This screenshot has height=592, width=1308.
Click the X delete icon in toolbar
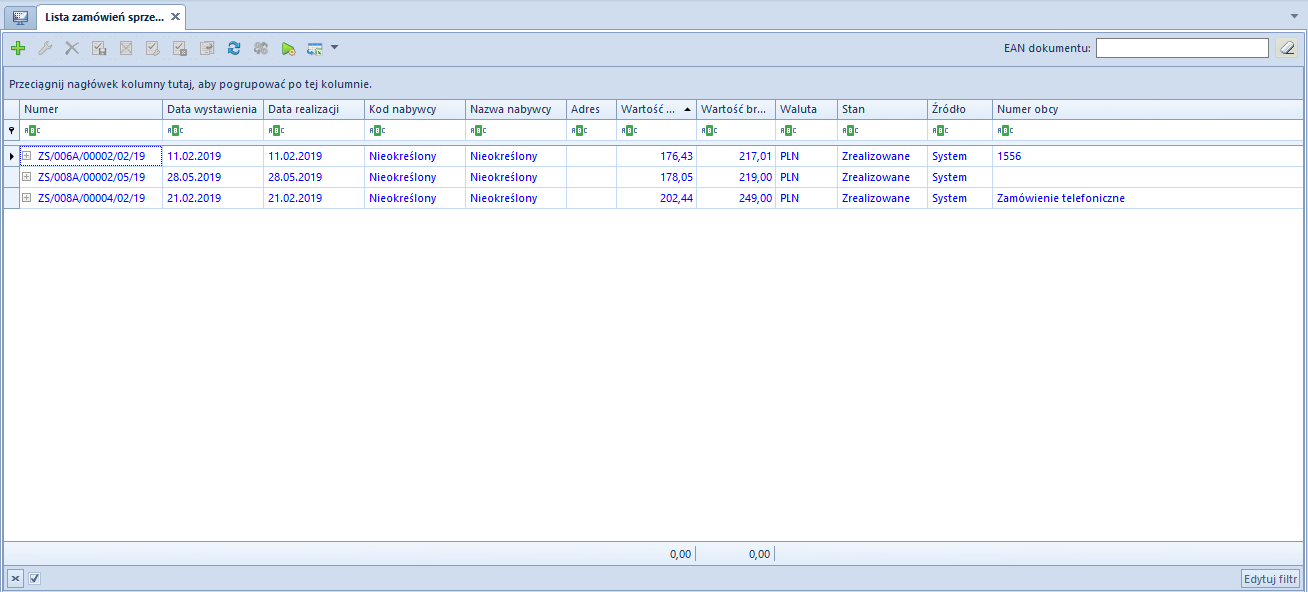coord(72,48)
